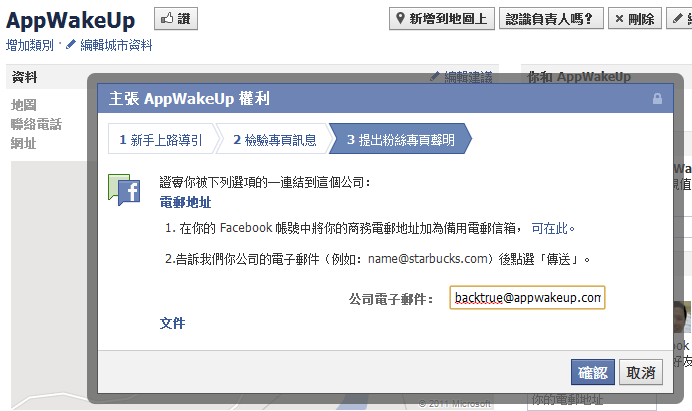Click 新增到地圖上 button
The image size is (692, 411).
[442, 19]
